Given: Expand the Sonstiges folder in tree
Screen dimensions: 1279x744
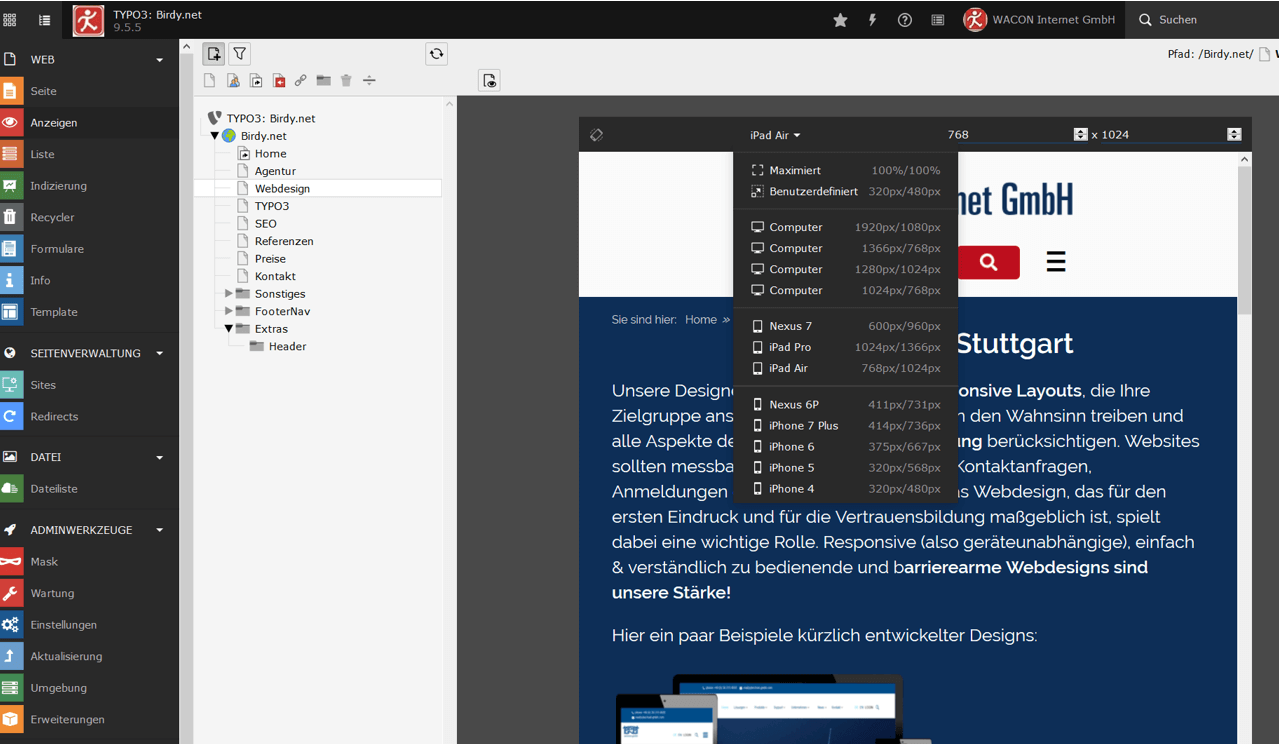Looking at the screenshot, I should tap(229, 294).
